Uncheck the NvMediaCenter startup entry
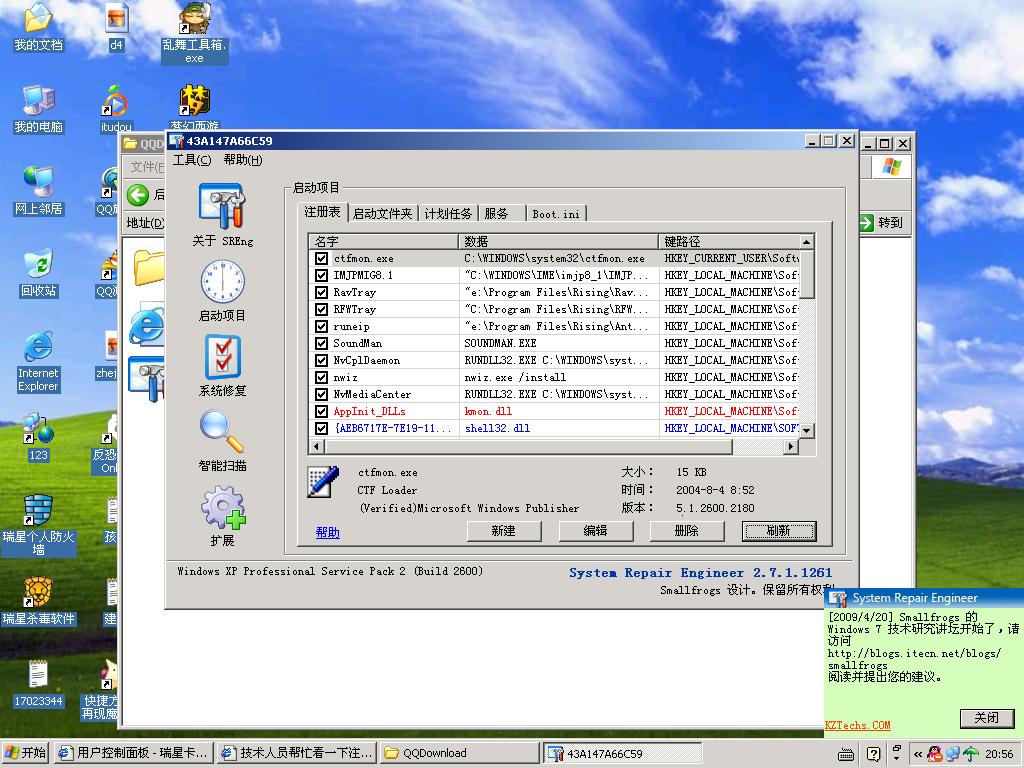Viewport: 1024px width, 768px height. point(321,394)
